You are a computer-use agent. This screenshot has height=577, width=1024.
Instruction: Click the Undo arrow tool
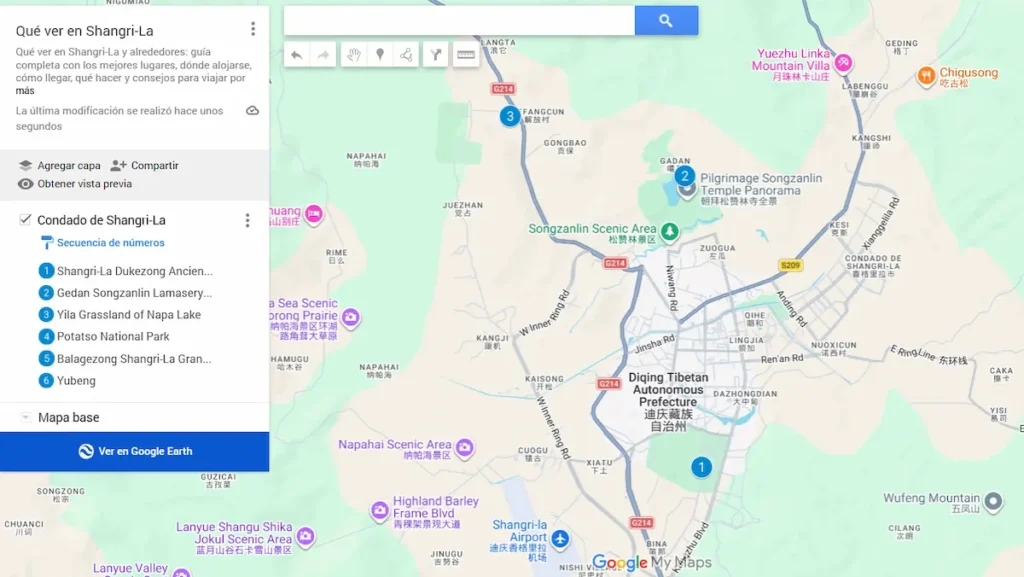[x=296, y=55]
